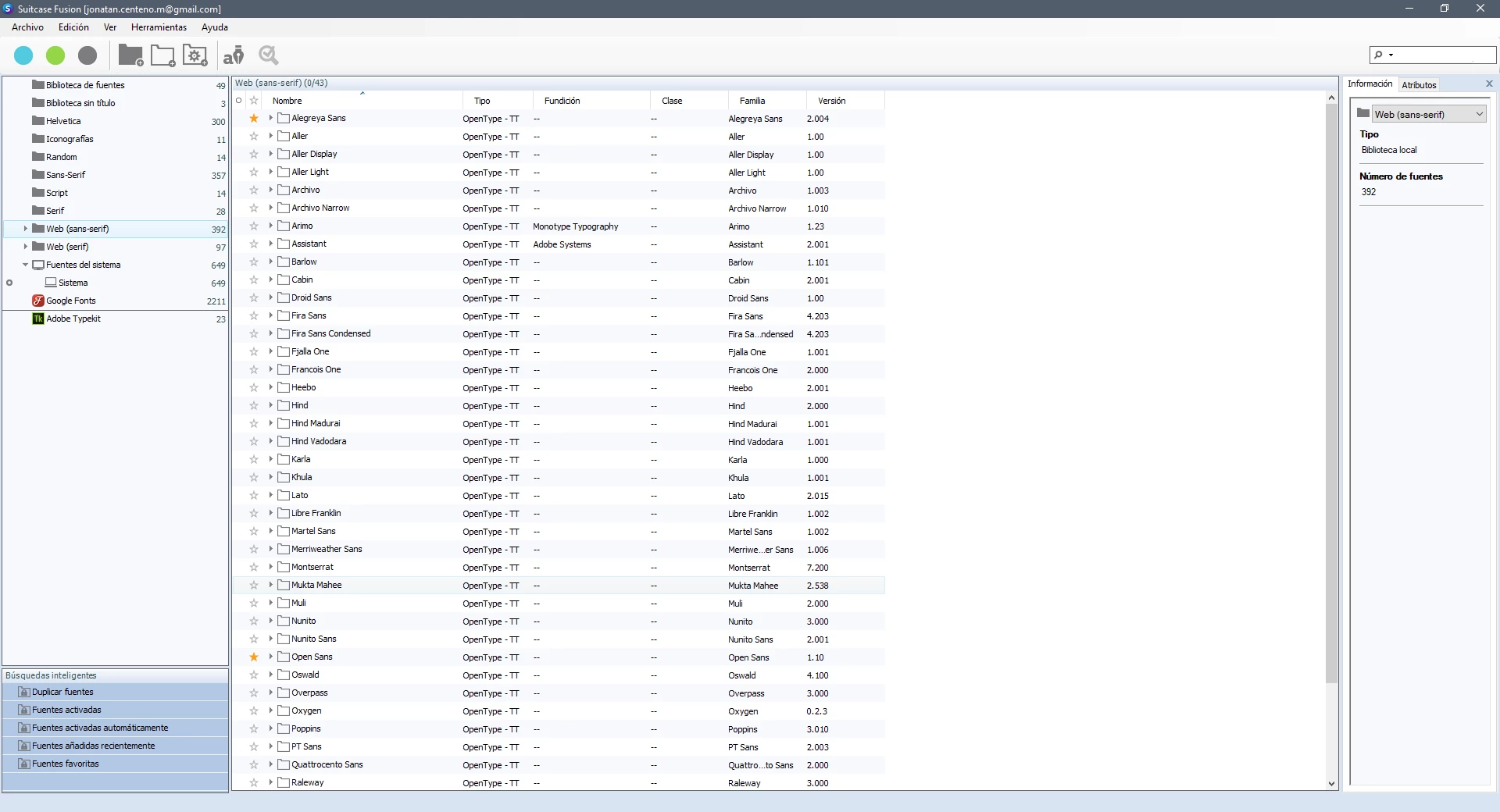Toggle favorite star for Oswald
The height and width of the screenshot is (812, 1500).
point(254,675)
